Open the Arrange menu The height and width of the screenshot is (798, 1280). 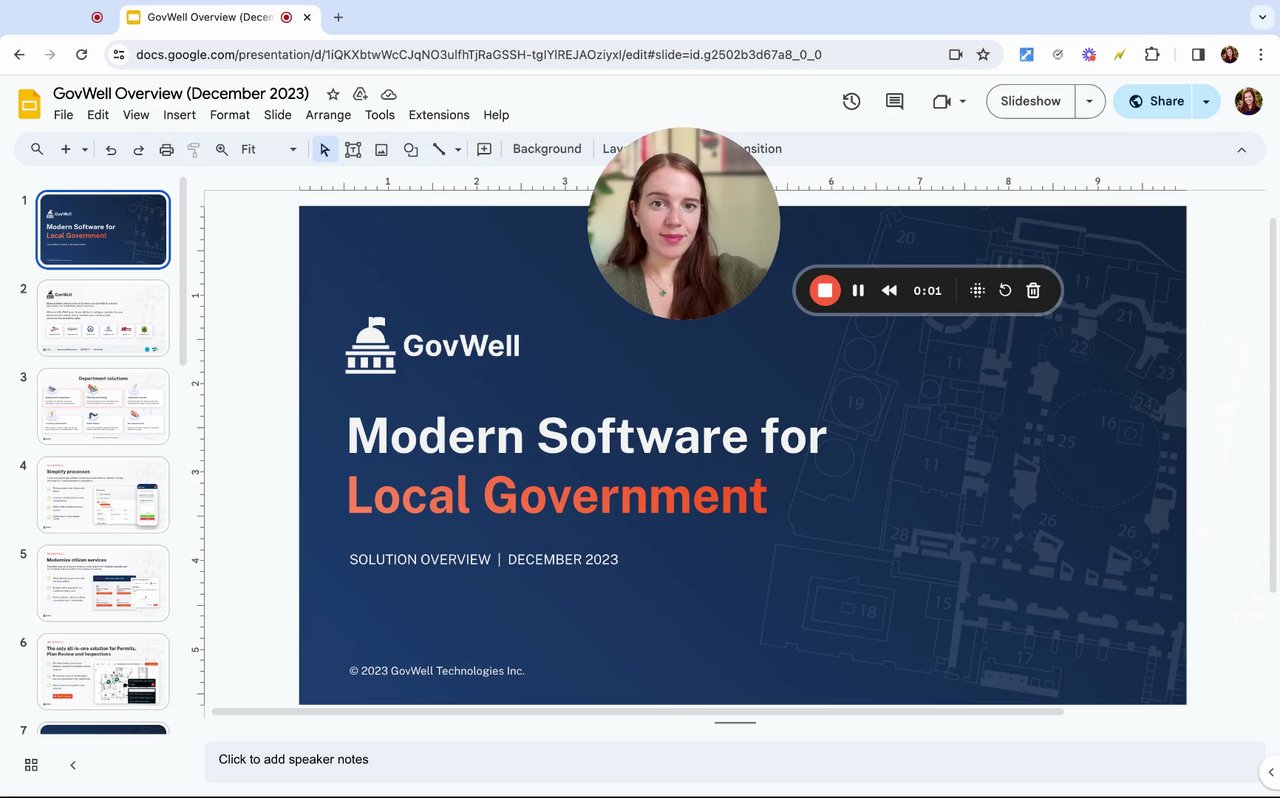pos(328,115)
